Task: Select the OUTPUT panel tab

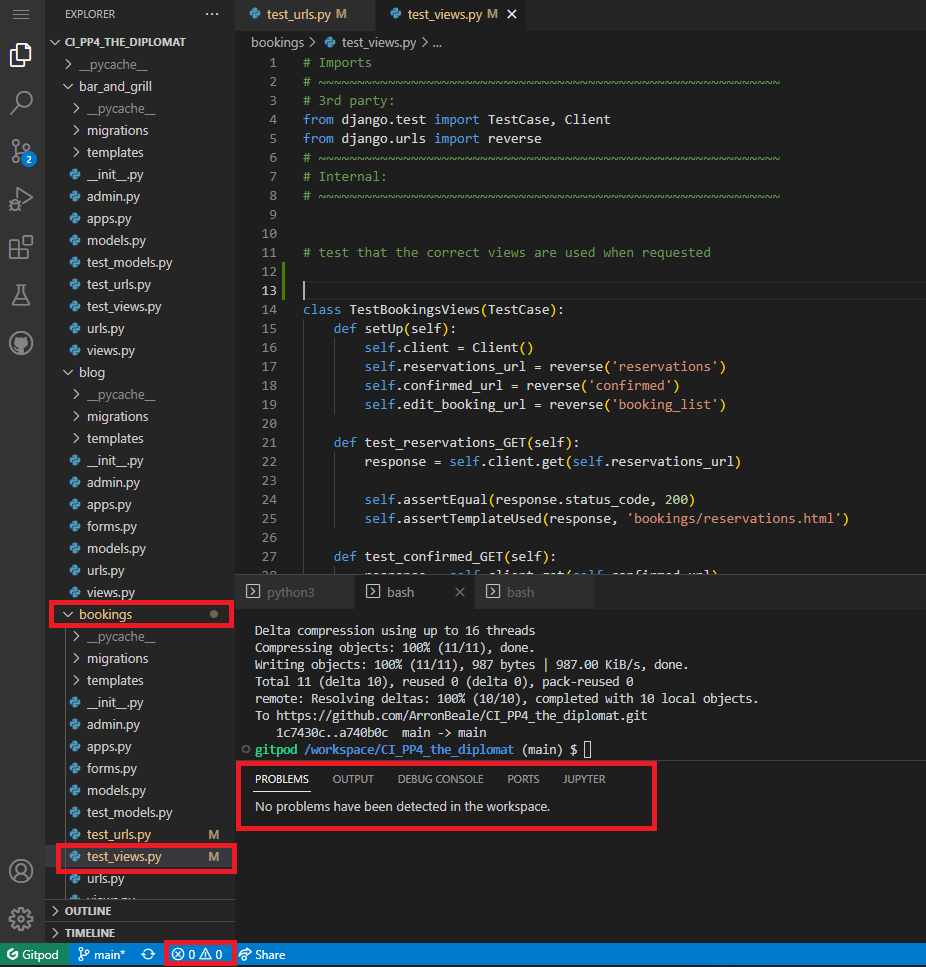Action: coord(353,779)
